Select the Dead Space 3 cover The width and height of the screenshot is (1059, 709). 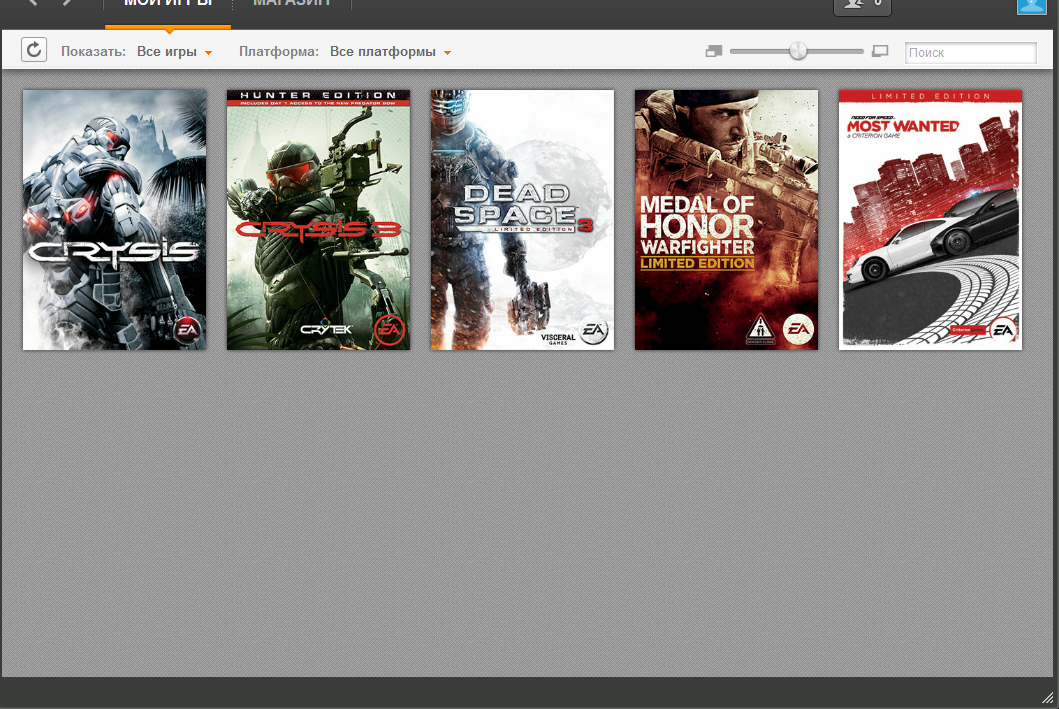[523, 220]
